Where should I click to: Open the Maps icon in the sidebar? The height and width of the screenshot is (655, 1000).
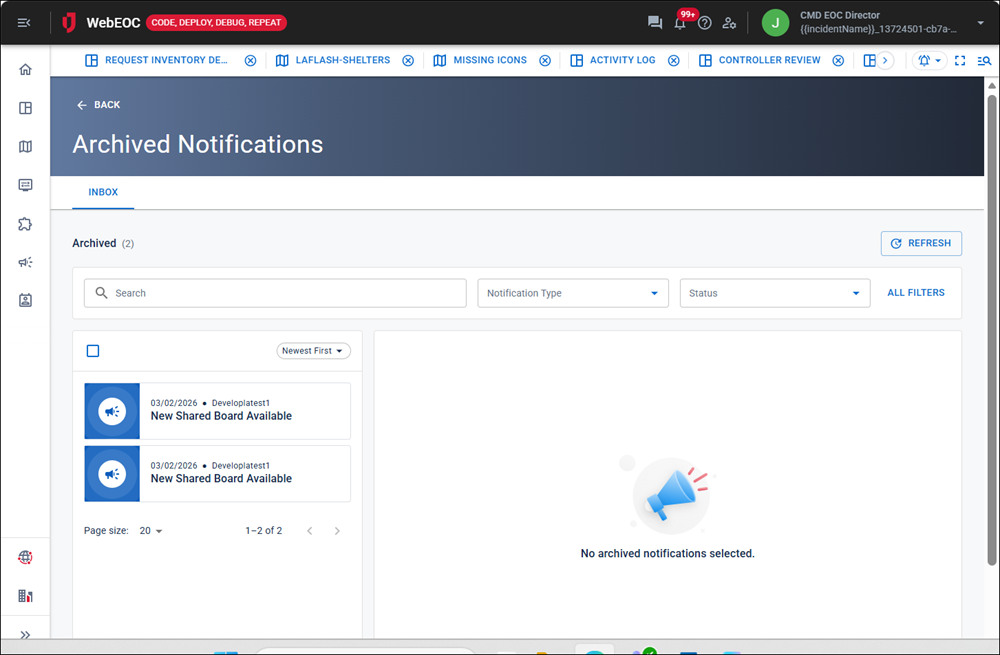point(25,147)
